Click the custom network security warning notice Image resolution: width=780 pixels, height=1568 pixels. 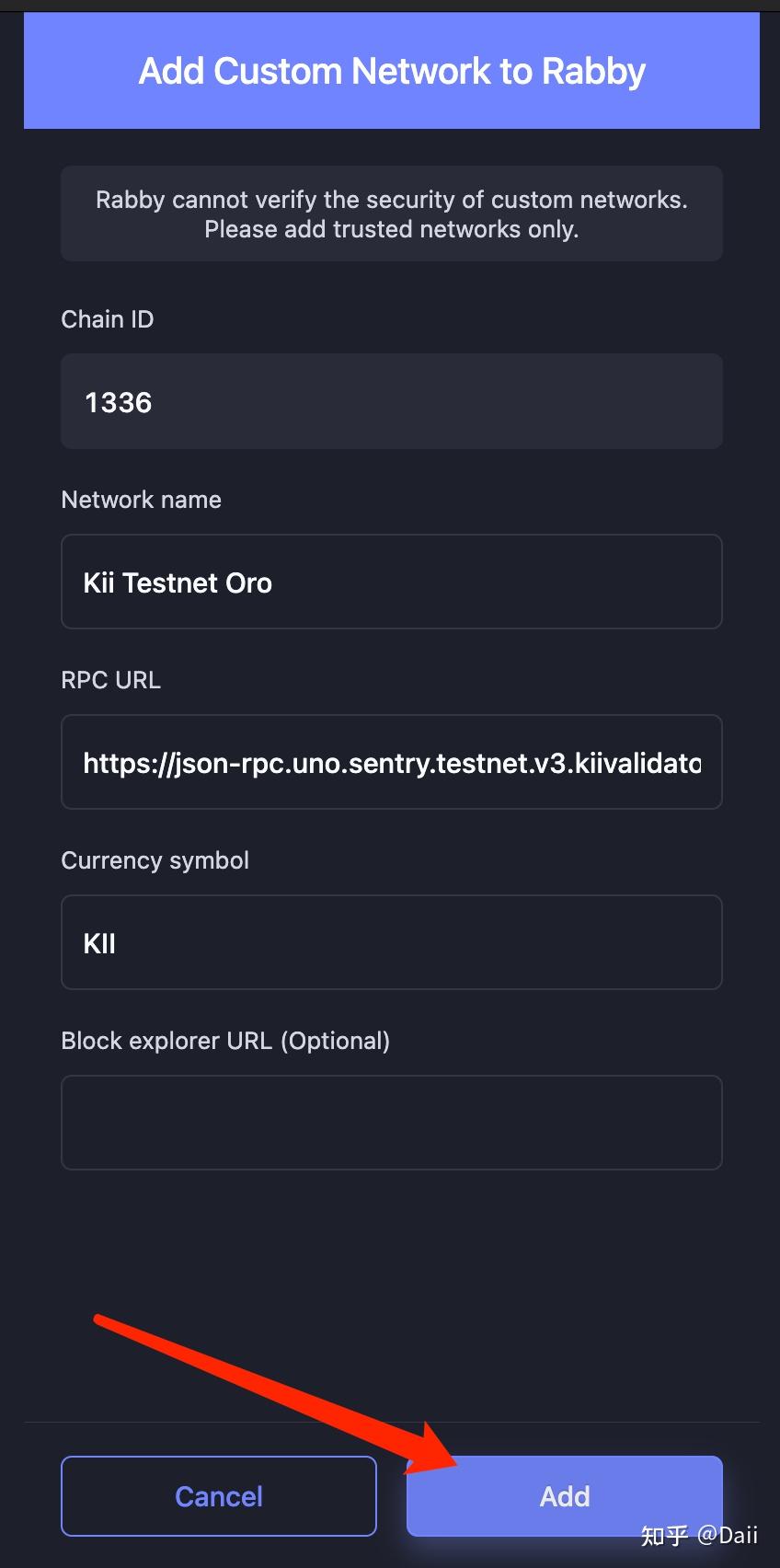(x=392, y=213)
